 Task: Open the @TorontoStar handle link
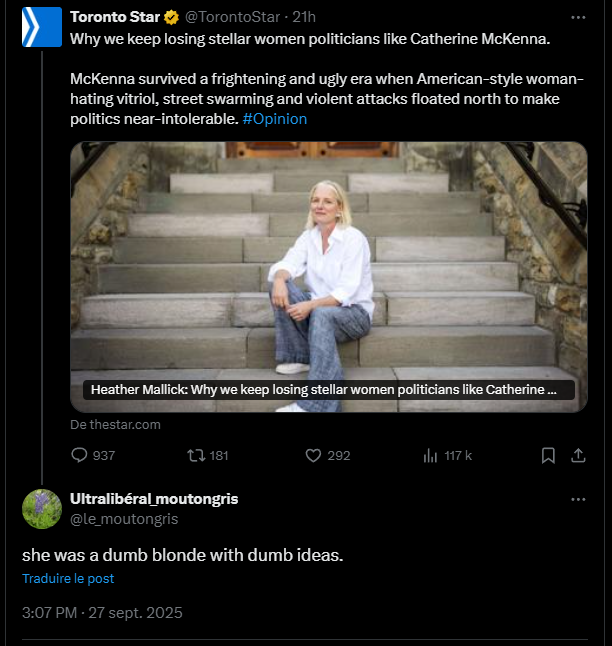[229, 18]
